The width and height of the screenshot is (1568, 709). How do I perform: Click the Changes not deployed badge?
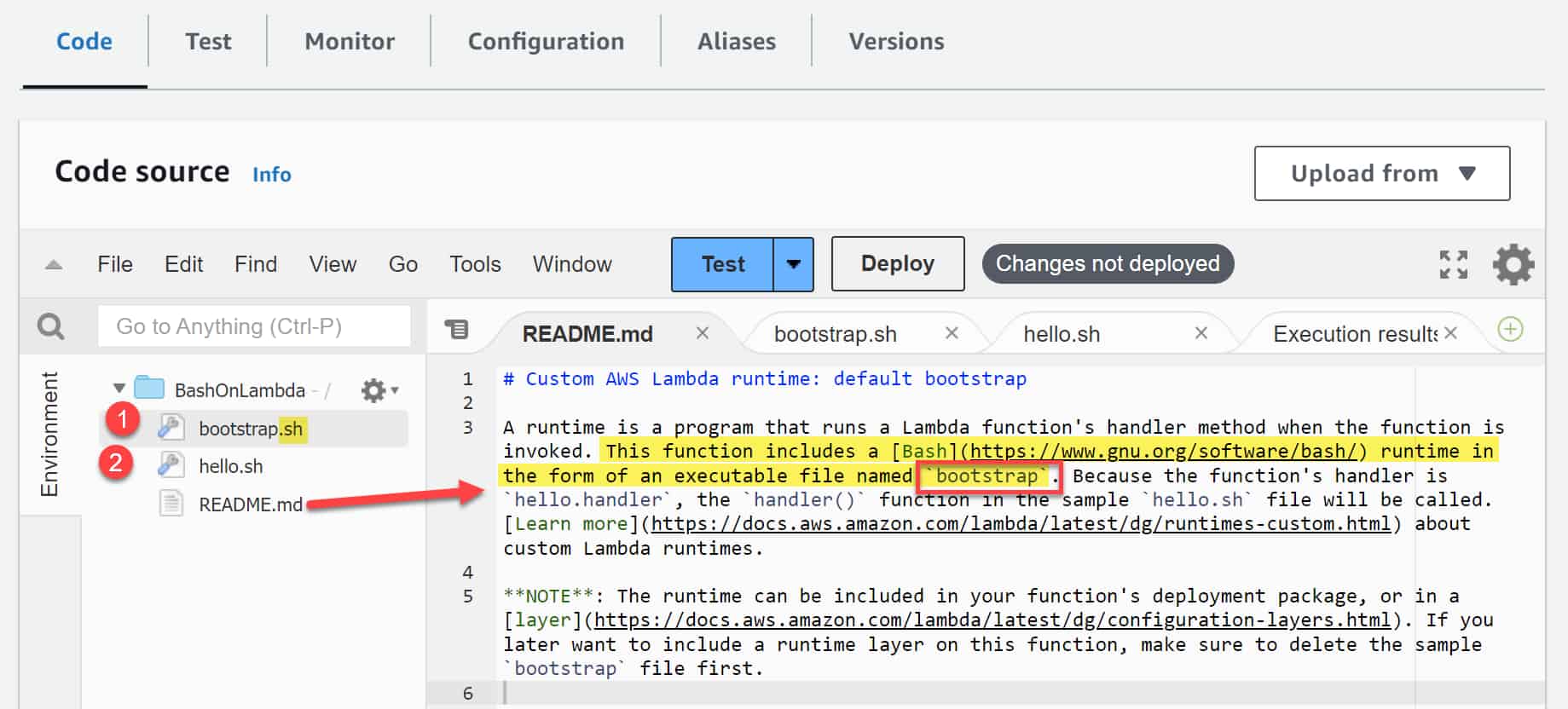(1108, 263)
